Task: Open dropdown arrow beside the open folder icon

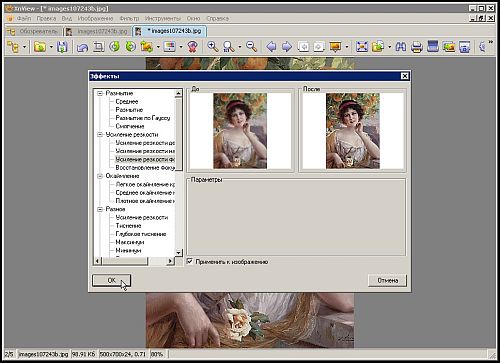Action: click(x=51, y=47)
